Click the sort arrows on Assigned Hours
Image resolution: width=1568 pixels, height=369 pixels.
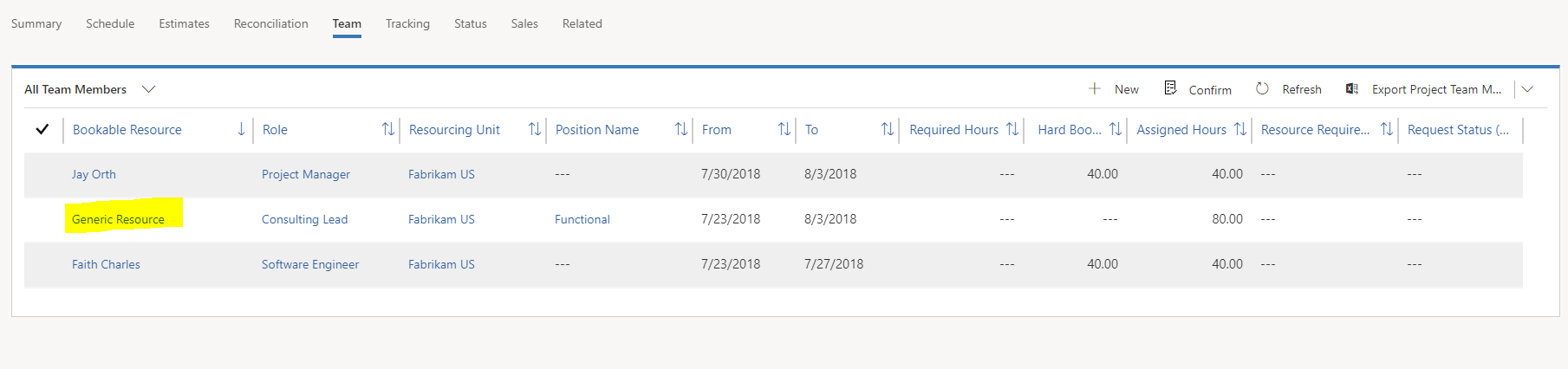(1239, 130)
